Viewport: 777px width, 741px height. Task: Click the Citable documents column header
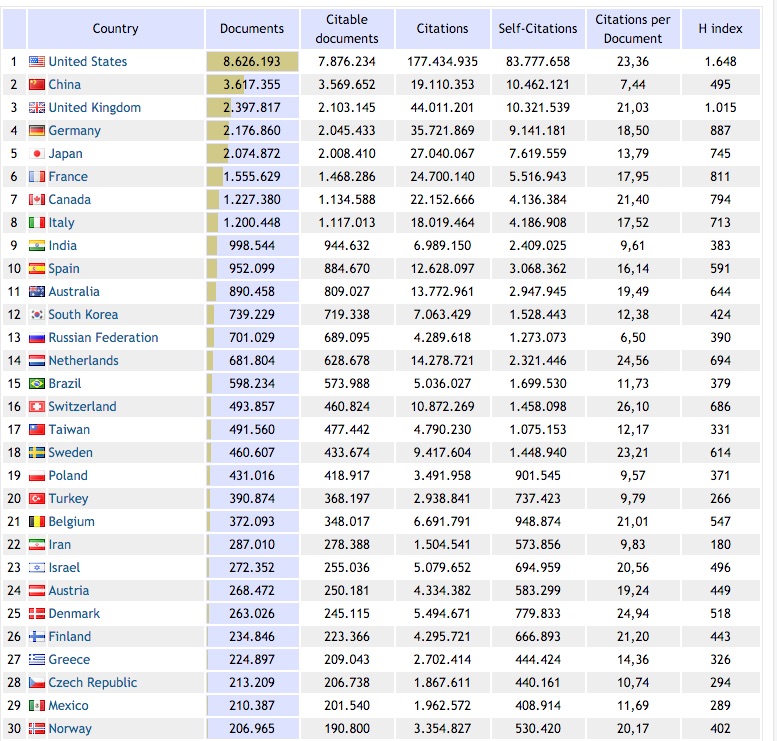pyautogui.click(x=347, y=29)
